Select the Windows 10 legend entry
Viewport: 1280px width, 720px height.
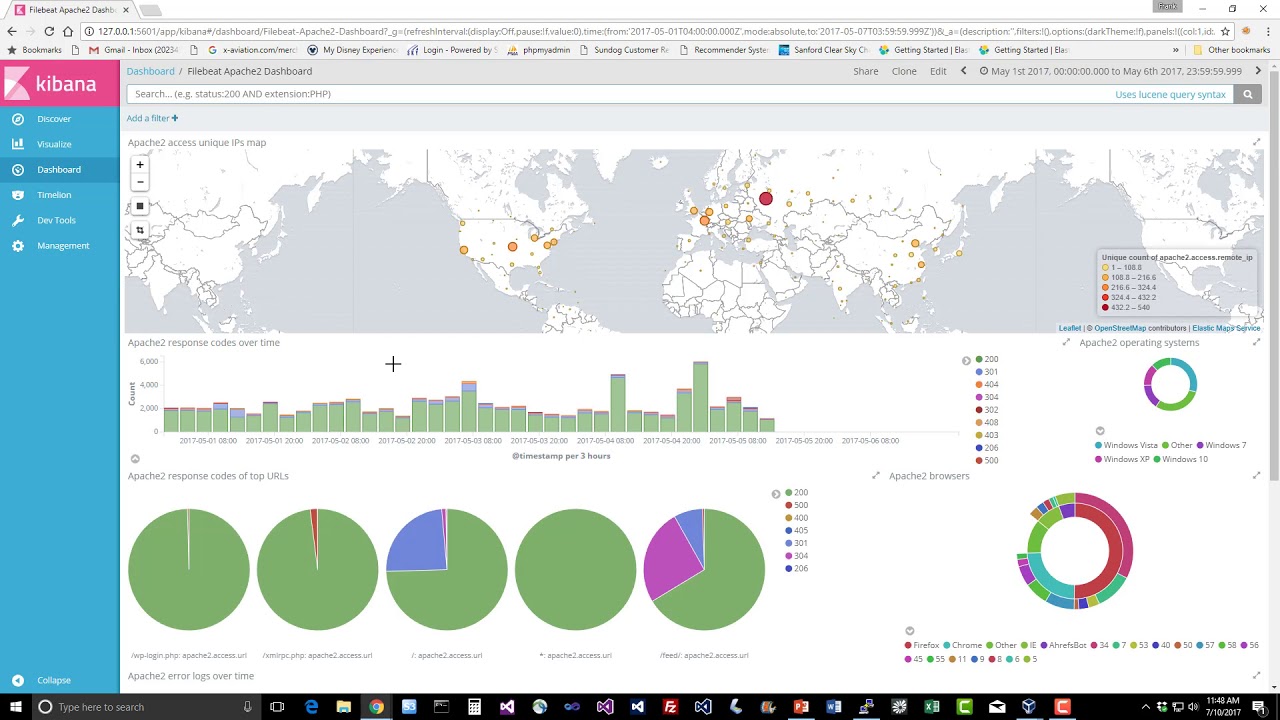pyautogui.click(x=1180, y=459)
